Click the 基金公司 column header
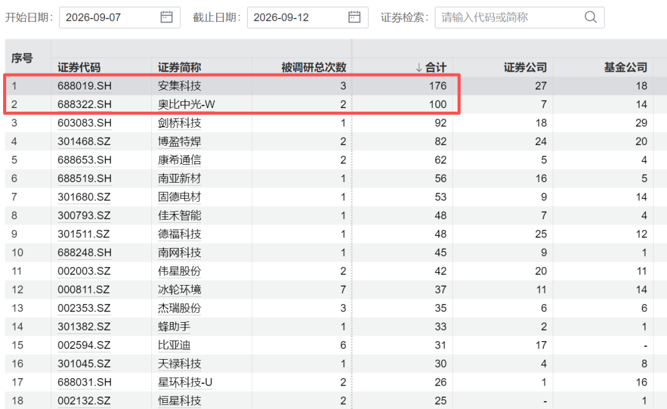This screenshot has width=667, height=409. pos(626,67)
